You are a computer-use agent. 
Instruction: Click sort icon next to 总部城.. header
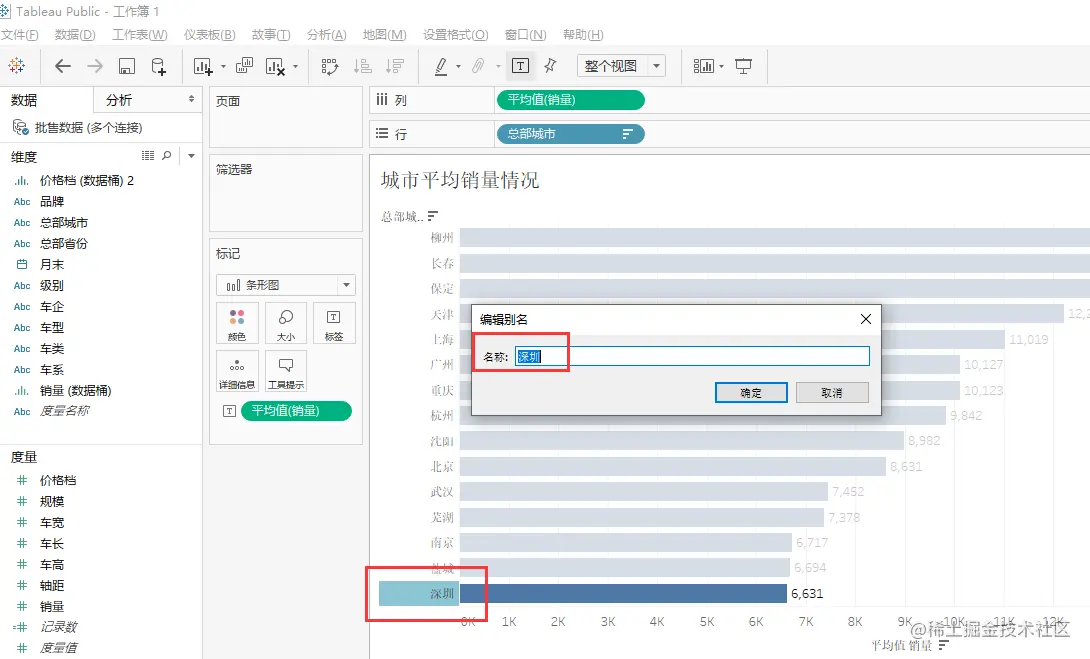tap(433, 216)
